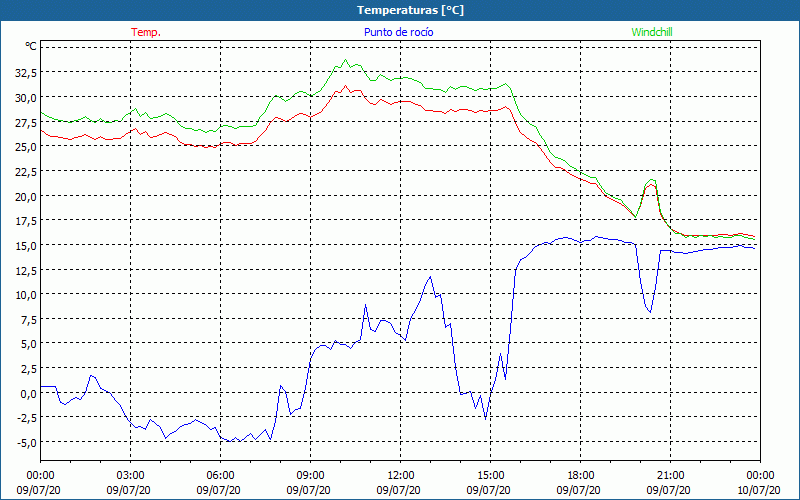Click the red Temp. legend label
The width and height of the screenshot is (800, 500).
146,32
